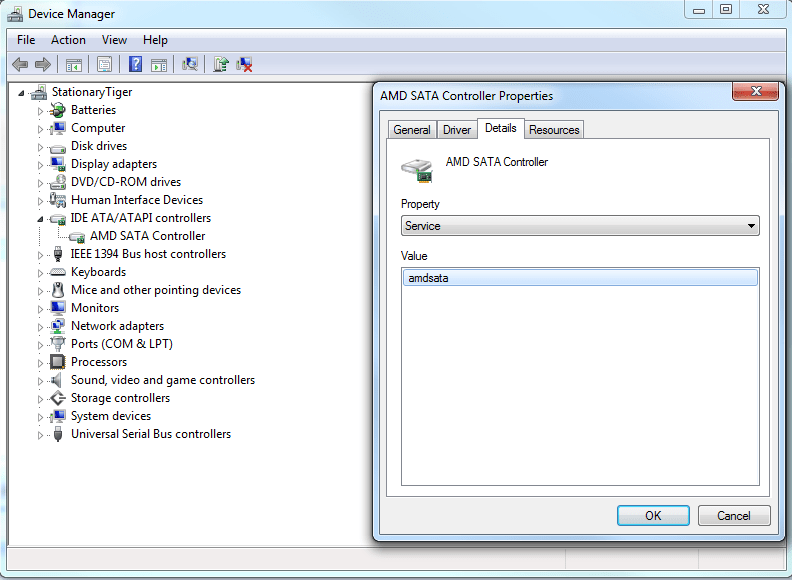Click Show/Hide Console Tree toolbar icon
792x580 pixels.
tap(74, 64)
